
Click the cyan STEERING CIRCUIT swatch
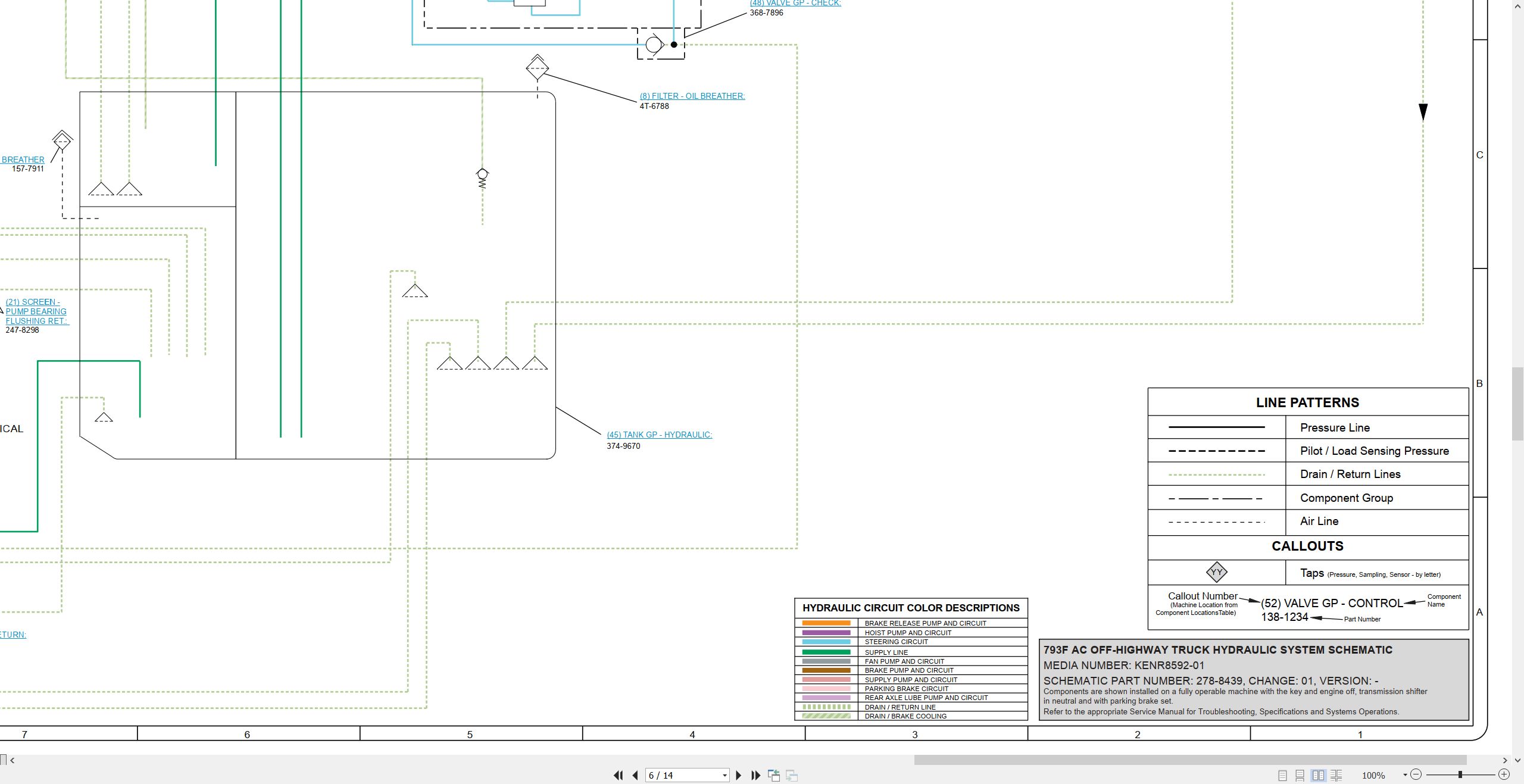(826, 642)
